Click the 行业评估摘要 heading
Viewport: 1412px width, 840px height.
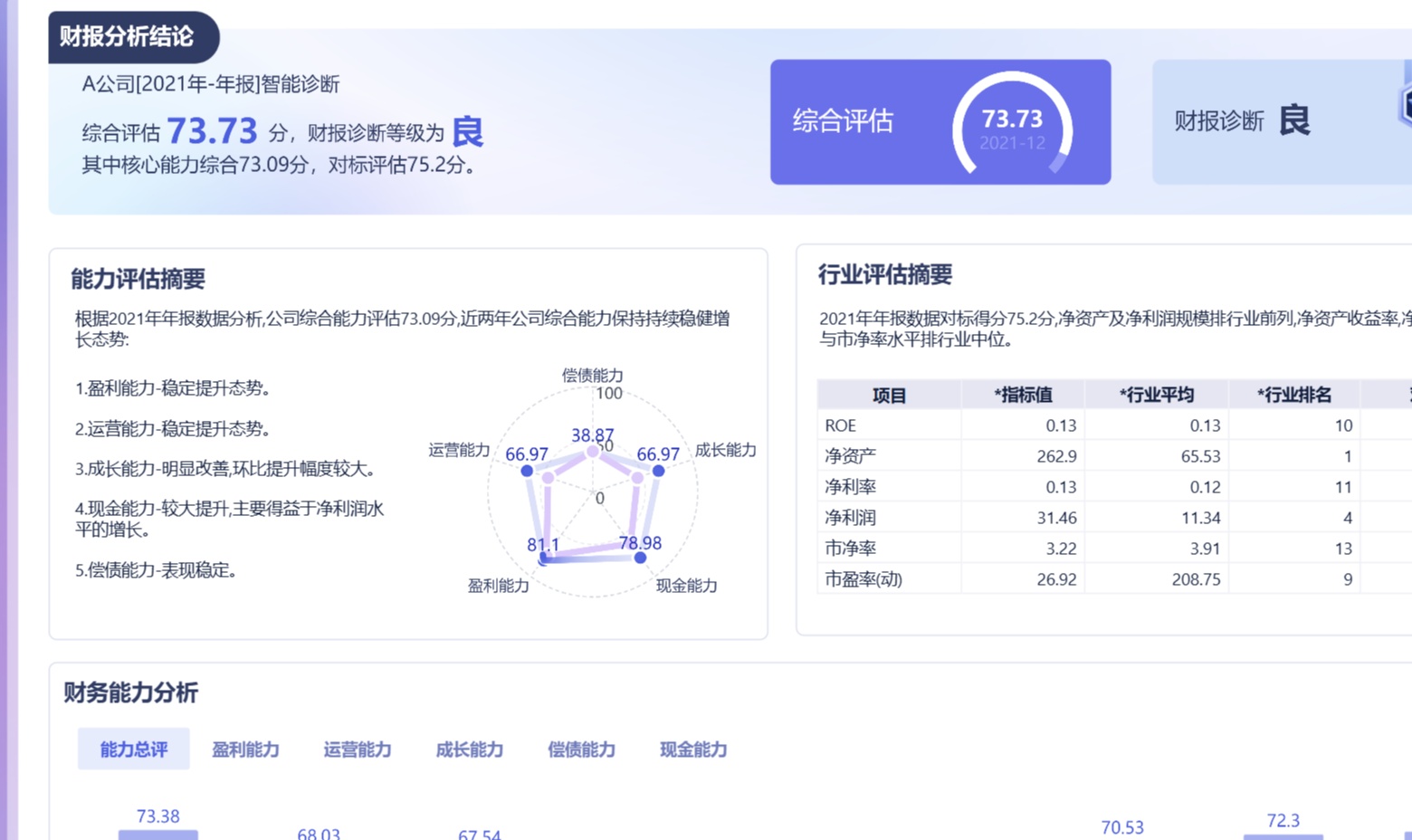[885, 274]
